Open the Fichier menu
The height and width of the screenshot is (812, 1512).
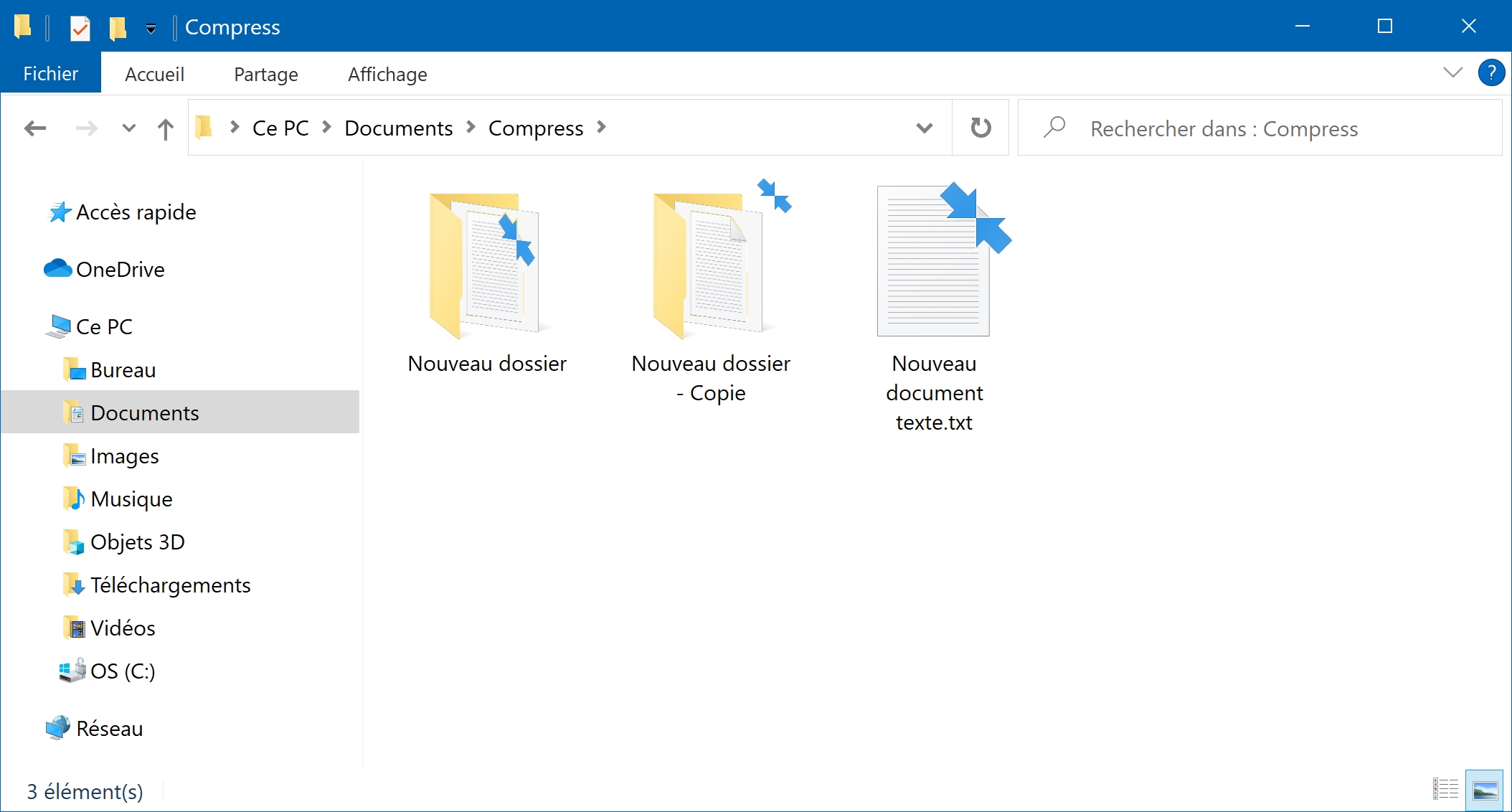(50, 73)
